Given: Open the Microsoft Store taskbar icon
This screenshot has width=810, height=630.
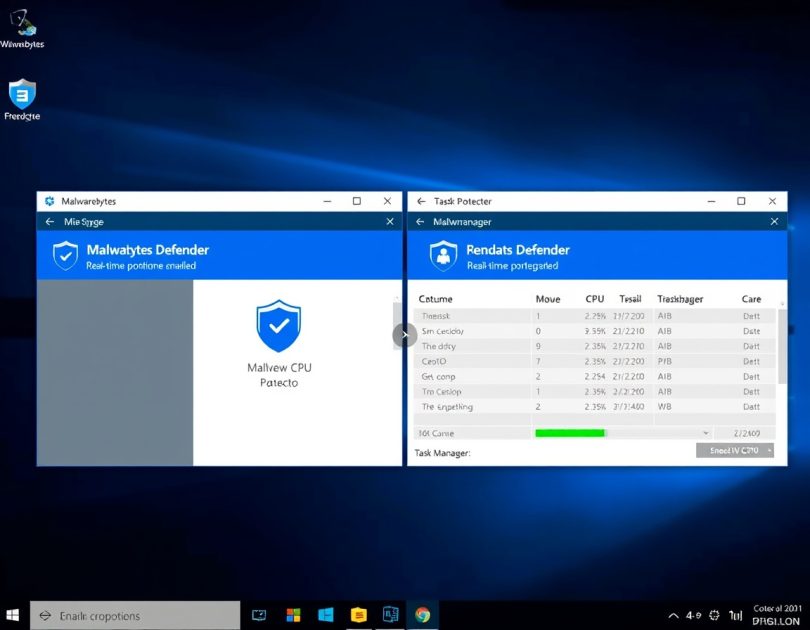Looking at the screenshot, I should click(x=293, y=615).
